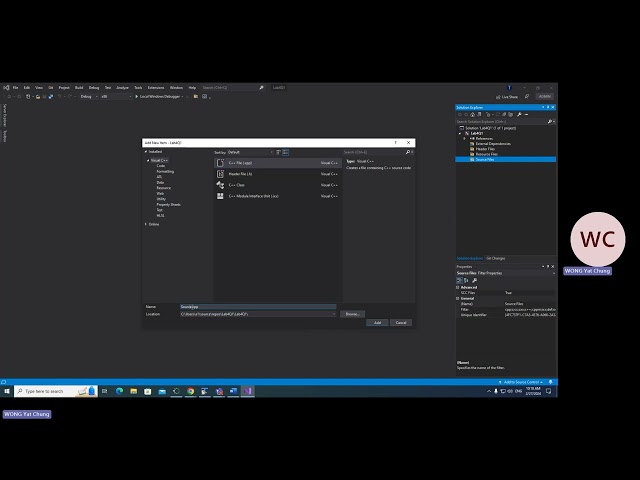Click the Search Solution Explorer field
Viewport: 640px width, 480px height.
click(502, 121)
